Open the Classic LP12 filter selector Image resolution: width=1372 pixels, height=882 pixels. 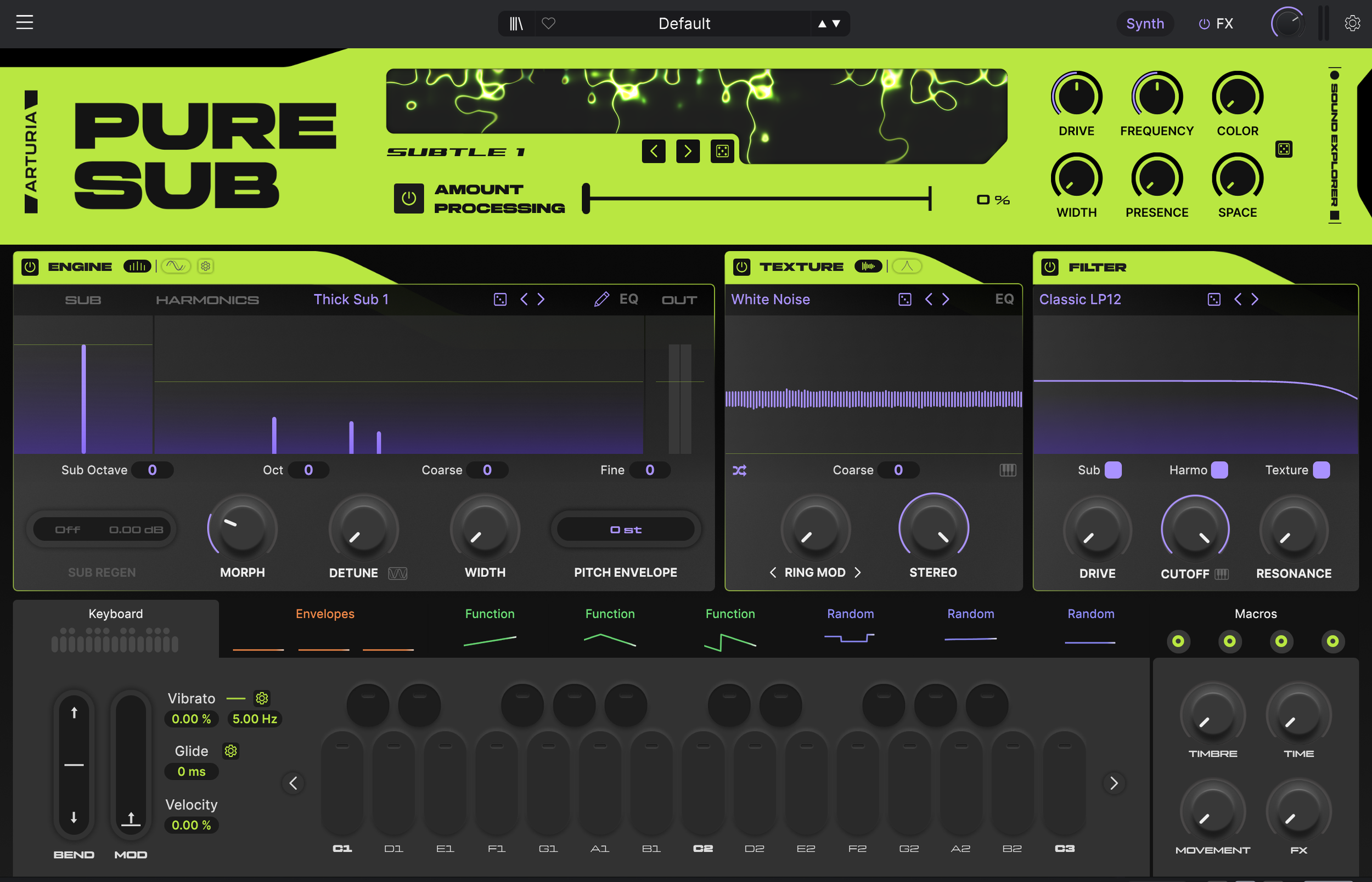[1080, 299]
